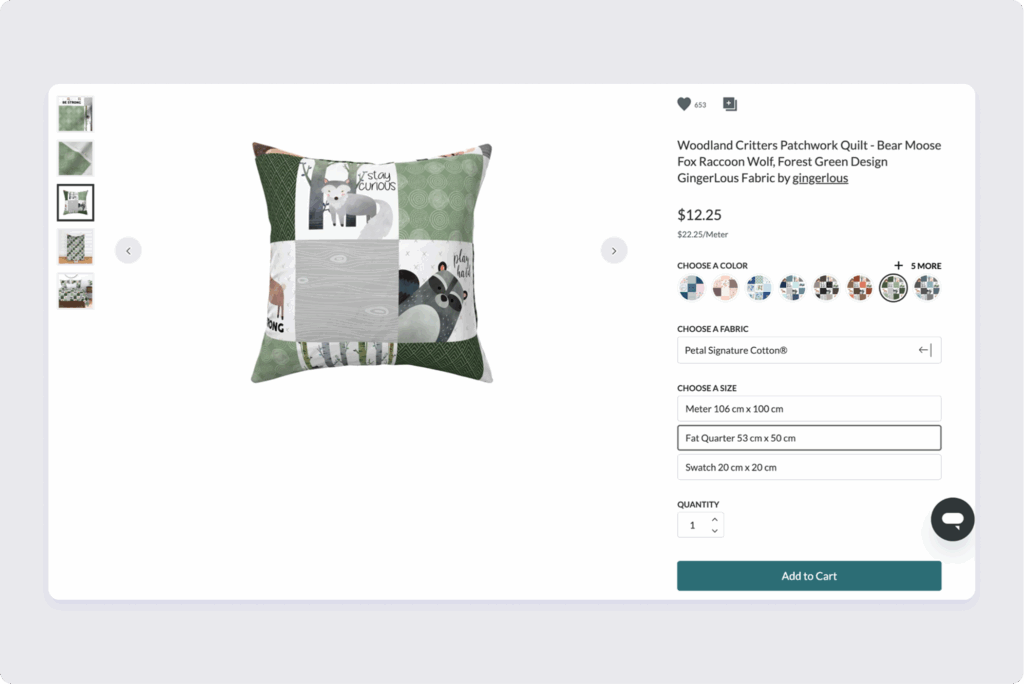
Task: Open the chat support bubble
Action: coord(953,519)
